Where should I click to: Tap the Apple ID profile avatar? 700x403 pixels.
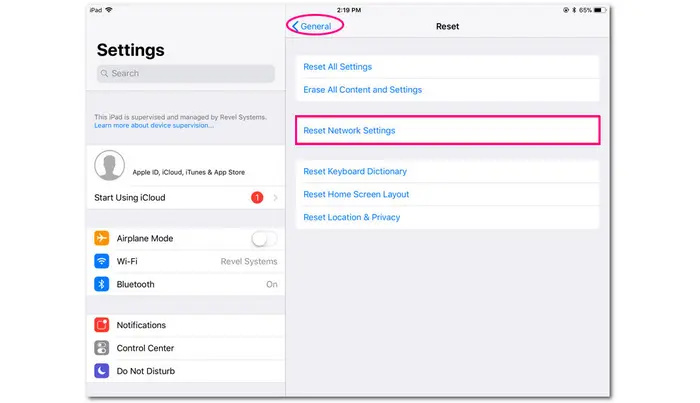[109, 165]
